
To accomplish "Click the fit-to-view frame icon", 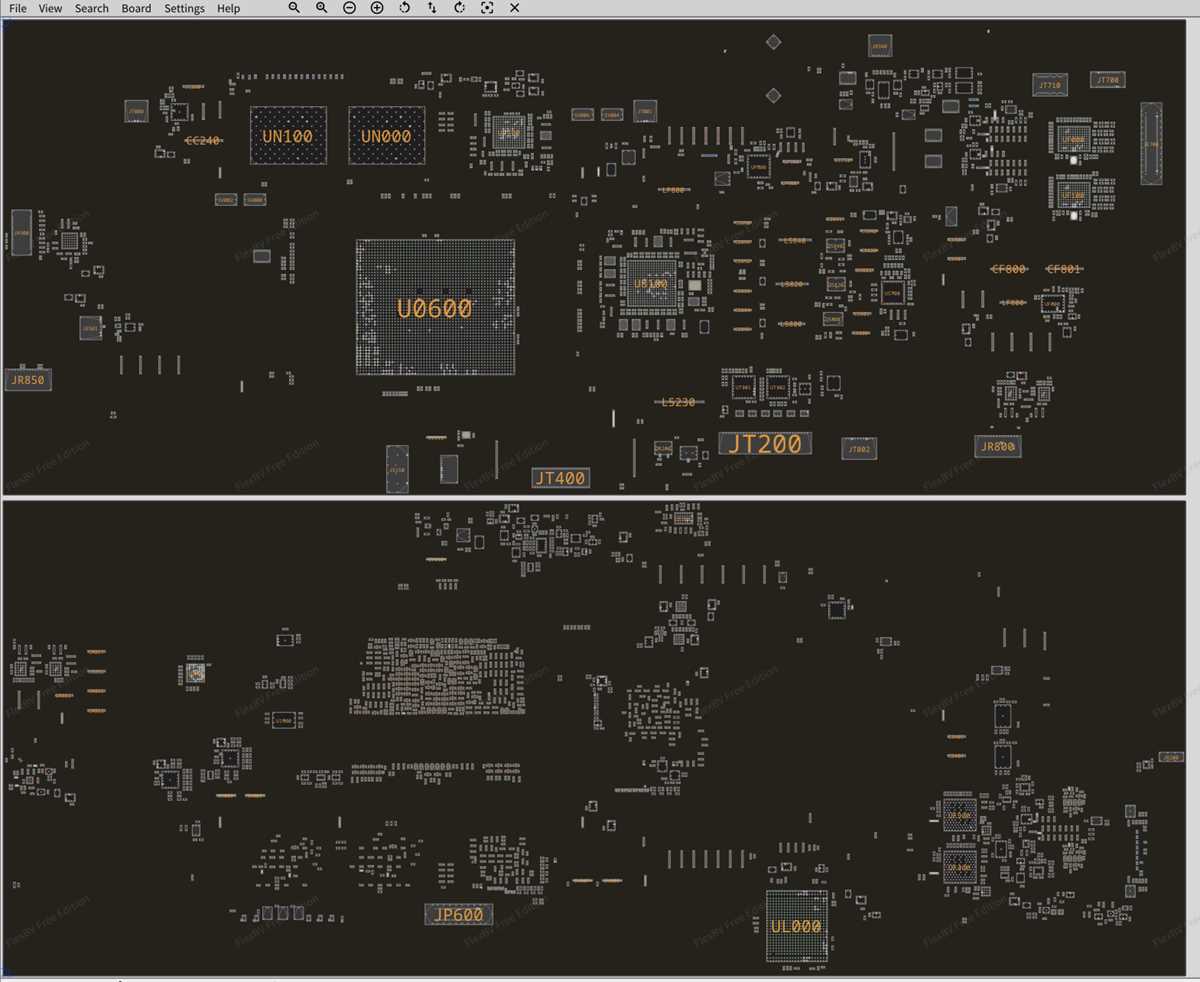I will 487,8.
